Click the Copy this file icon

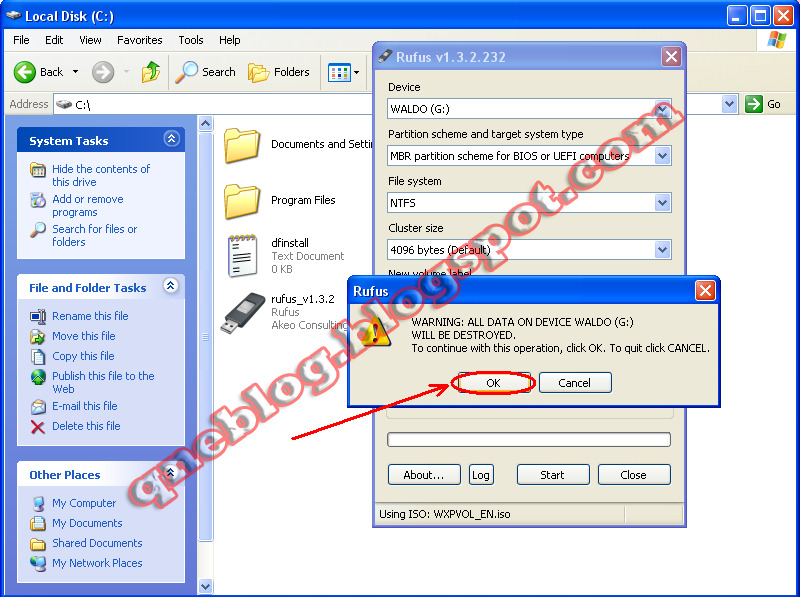[x=38, y=356]
